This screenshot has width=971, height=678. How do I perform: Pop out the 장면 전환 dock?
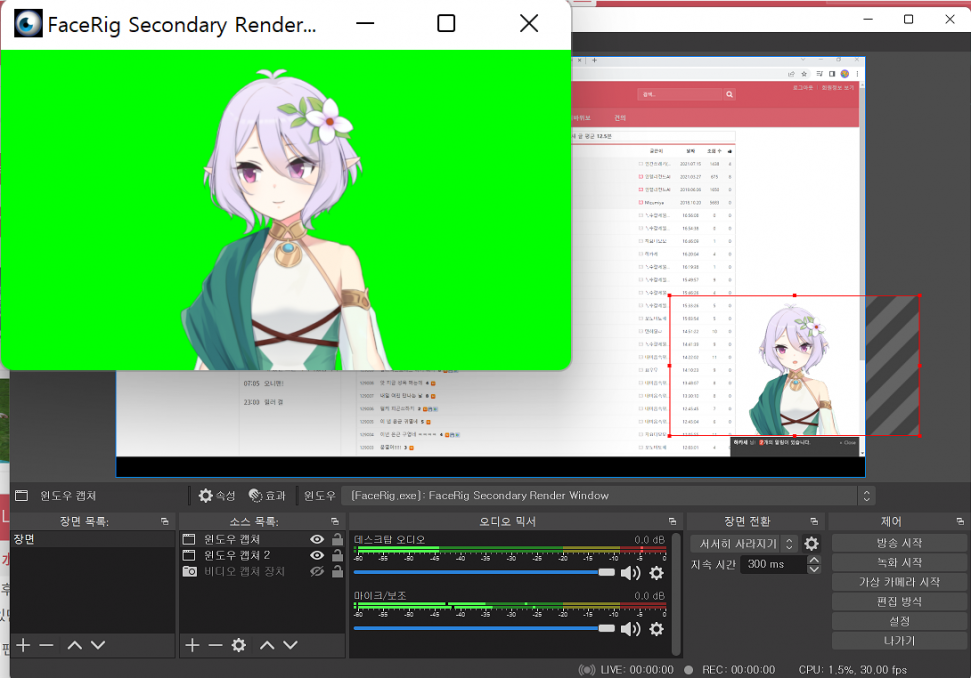click(x=814, y=521)
